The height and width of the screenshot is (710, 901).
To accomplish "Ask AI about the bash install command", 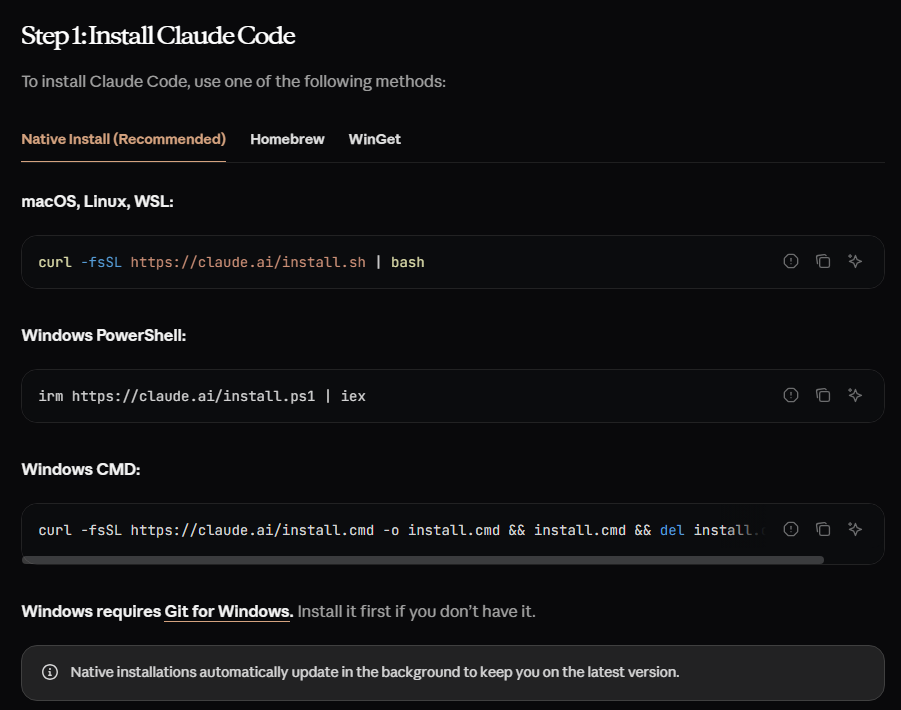I will [x=855, y=261].
